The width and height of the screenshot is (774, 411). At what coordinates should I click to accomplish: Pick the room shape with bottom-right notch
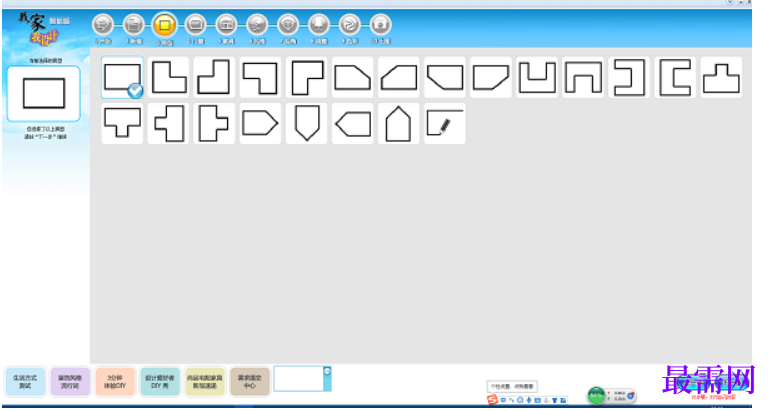pos(307,77)
